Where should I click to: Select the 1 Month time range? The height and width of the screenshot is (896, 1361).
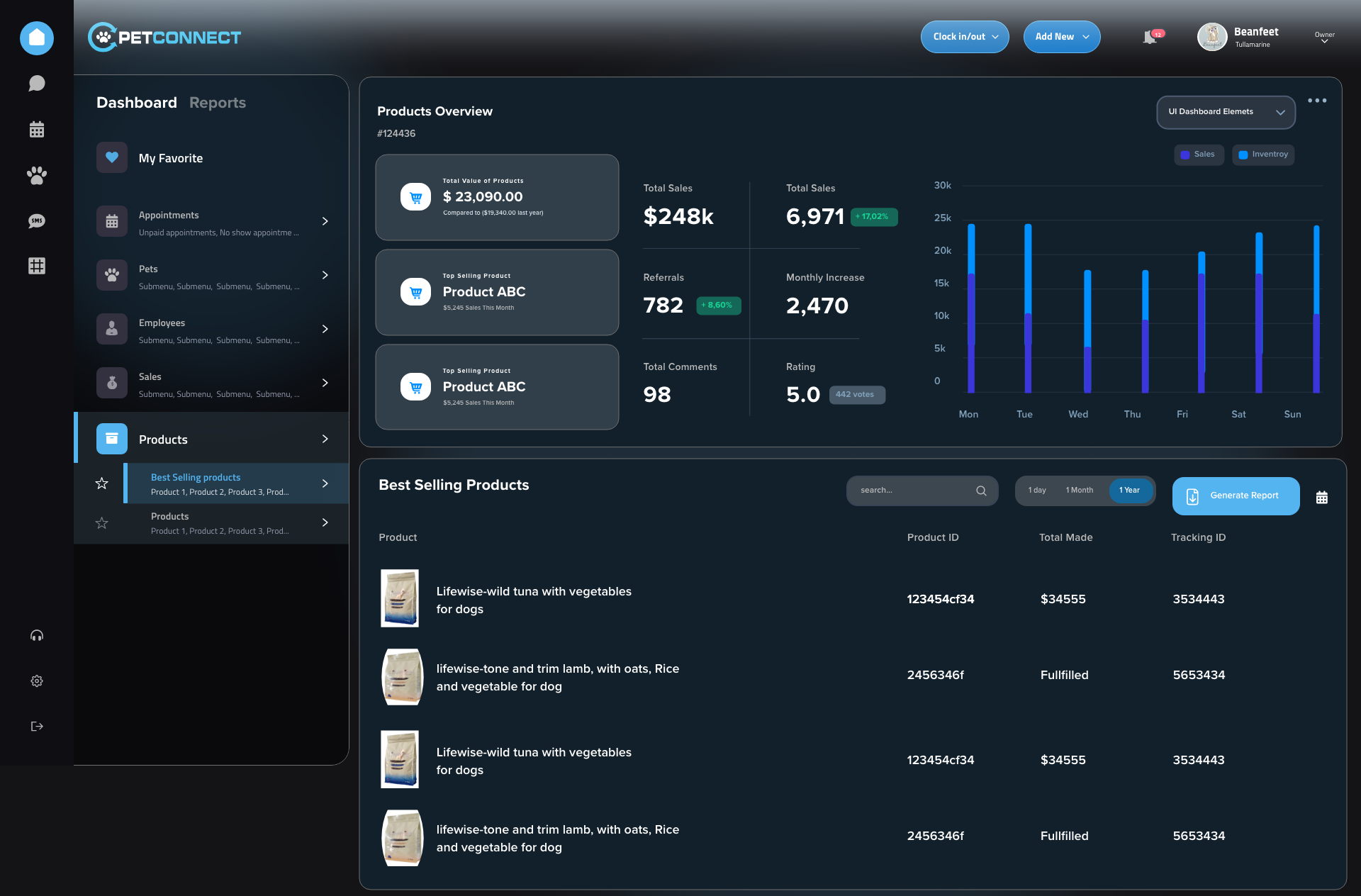coord(1079,491)
